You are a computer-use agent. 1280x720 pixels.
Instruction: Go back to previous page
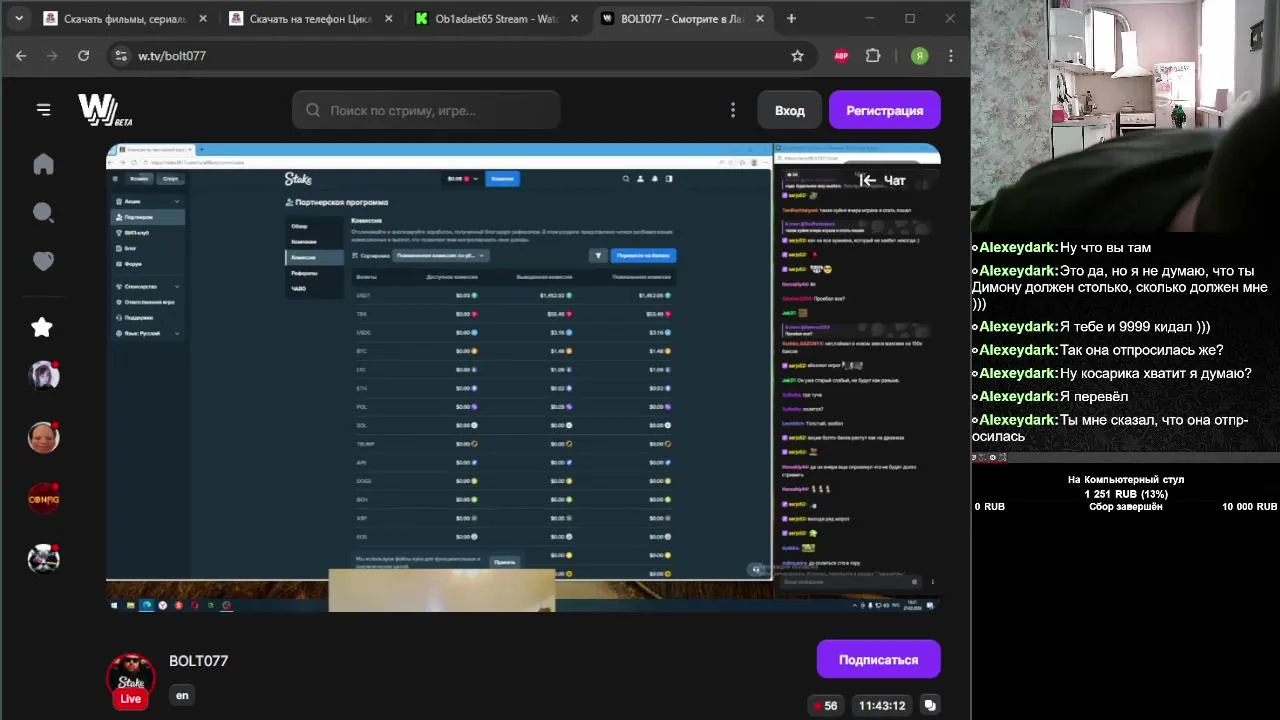pos(21,56)
